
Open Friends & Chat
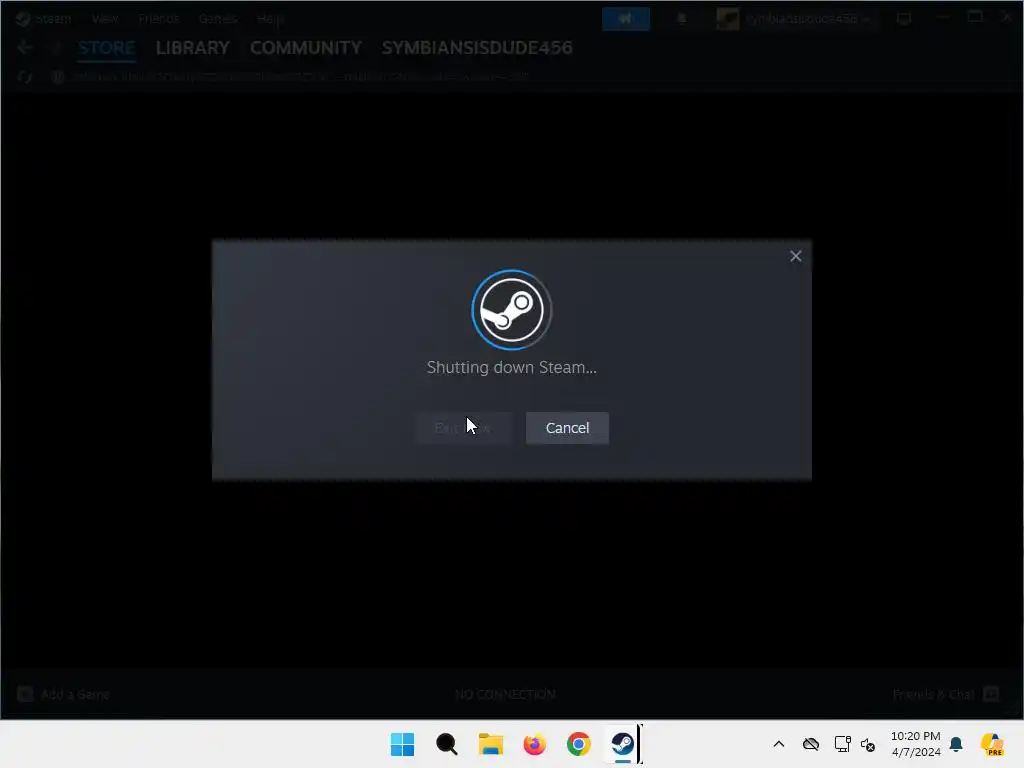pos(946,694)
